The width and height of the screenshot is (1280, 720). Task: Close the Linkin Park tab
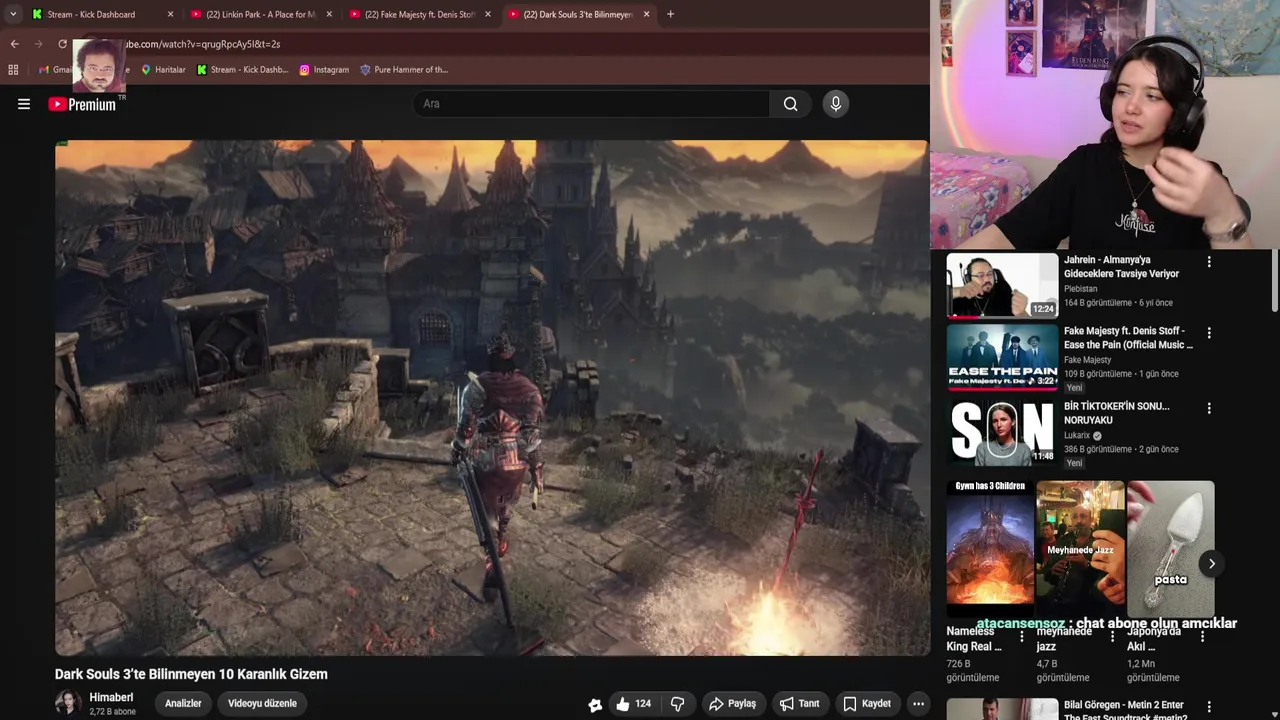(x=329, y=14)
